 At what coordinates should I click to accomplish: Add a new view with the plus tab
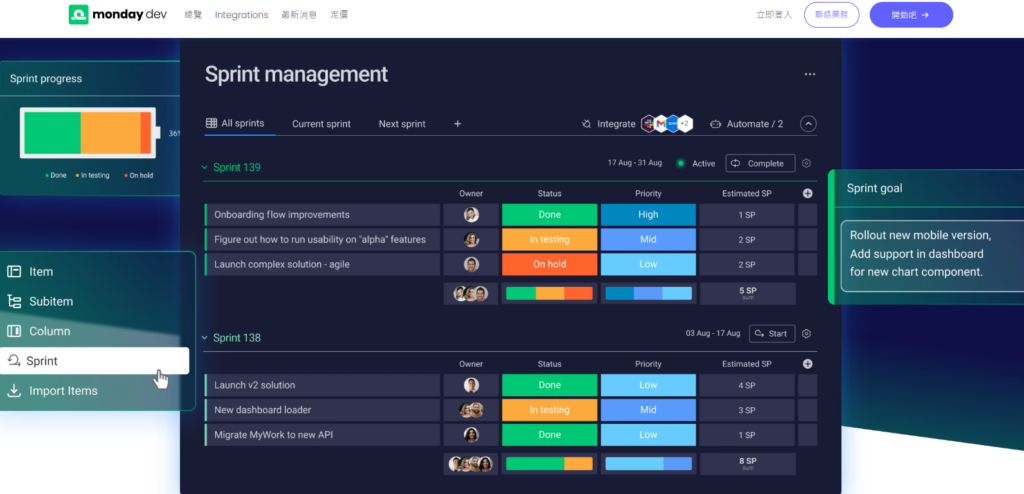(x=458, y=124)
